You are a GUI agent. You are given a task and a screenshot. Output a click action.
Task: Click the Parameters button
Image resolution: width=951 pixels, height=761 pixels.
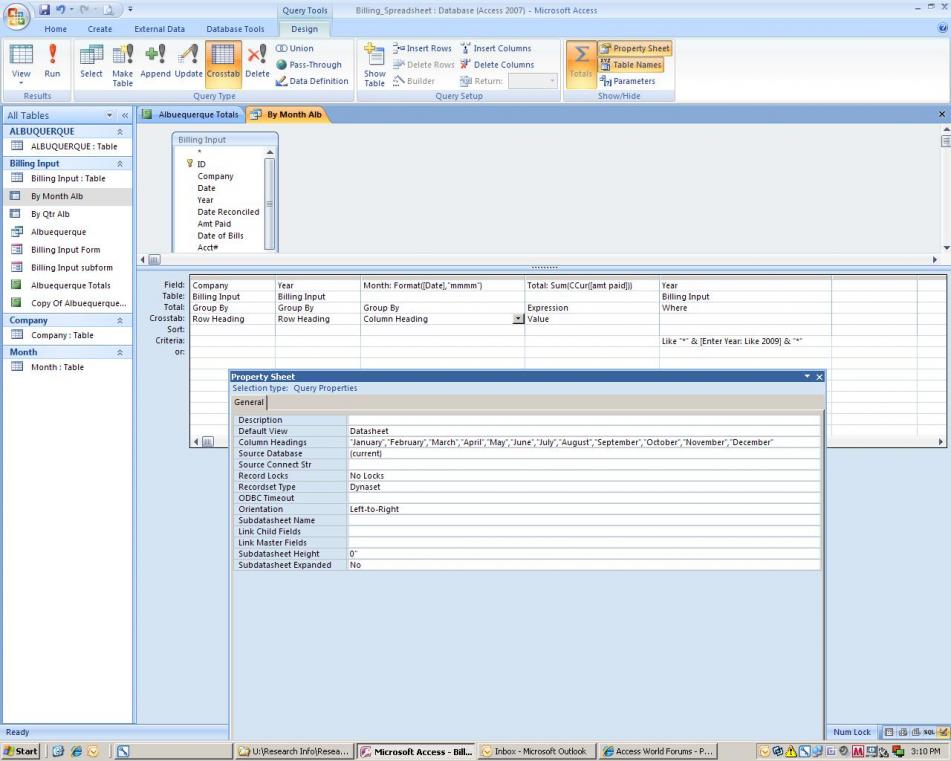point(628,81)
